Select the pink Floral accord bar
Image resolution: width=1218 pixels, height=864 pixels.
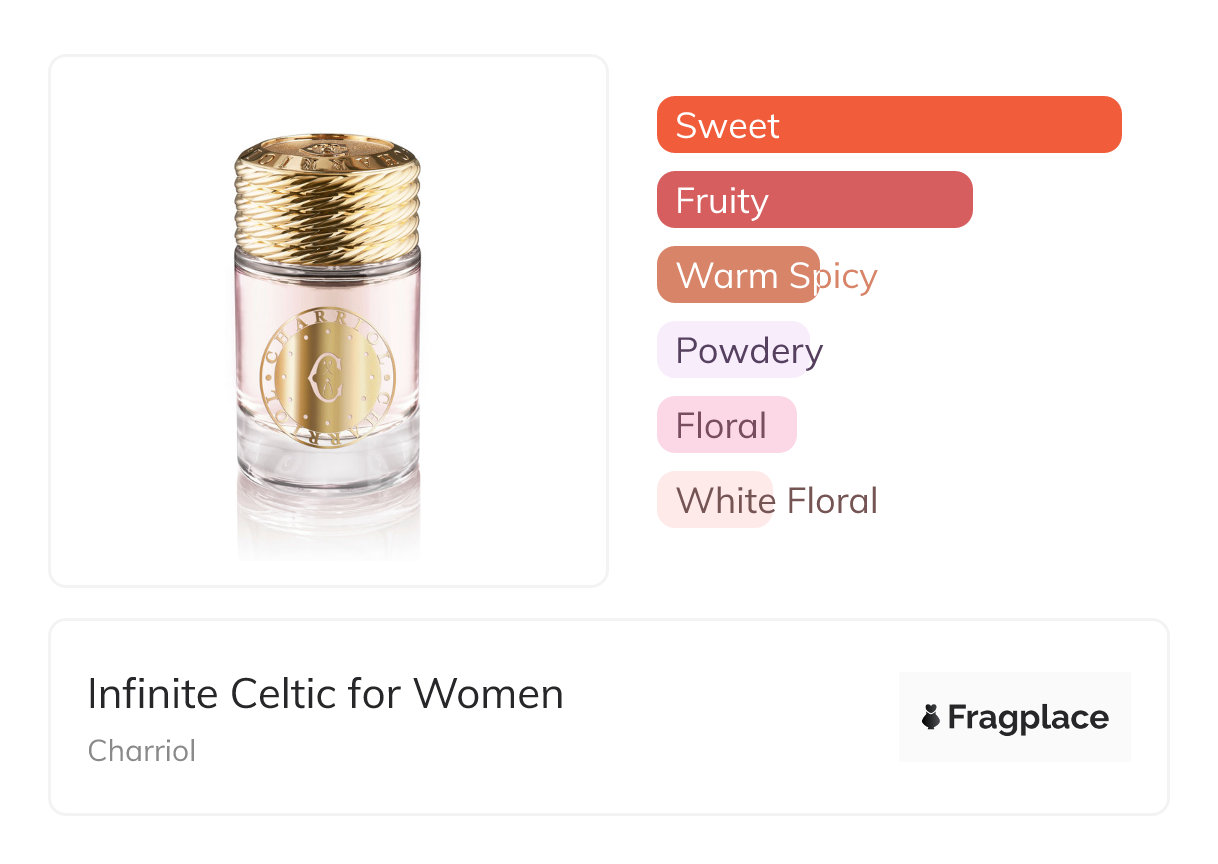pos(726,425)
